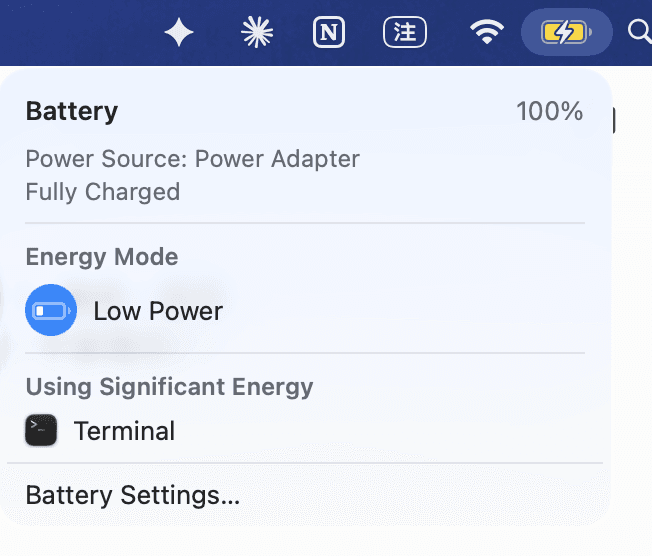Select the Terminal entry name

tap(124, 431)
